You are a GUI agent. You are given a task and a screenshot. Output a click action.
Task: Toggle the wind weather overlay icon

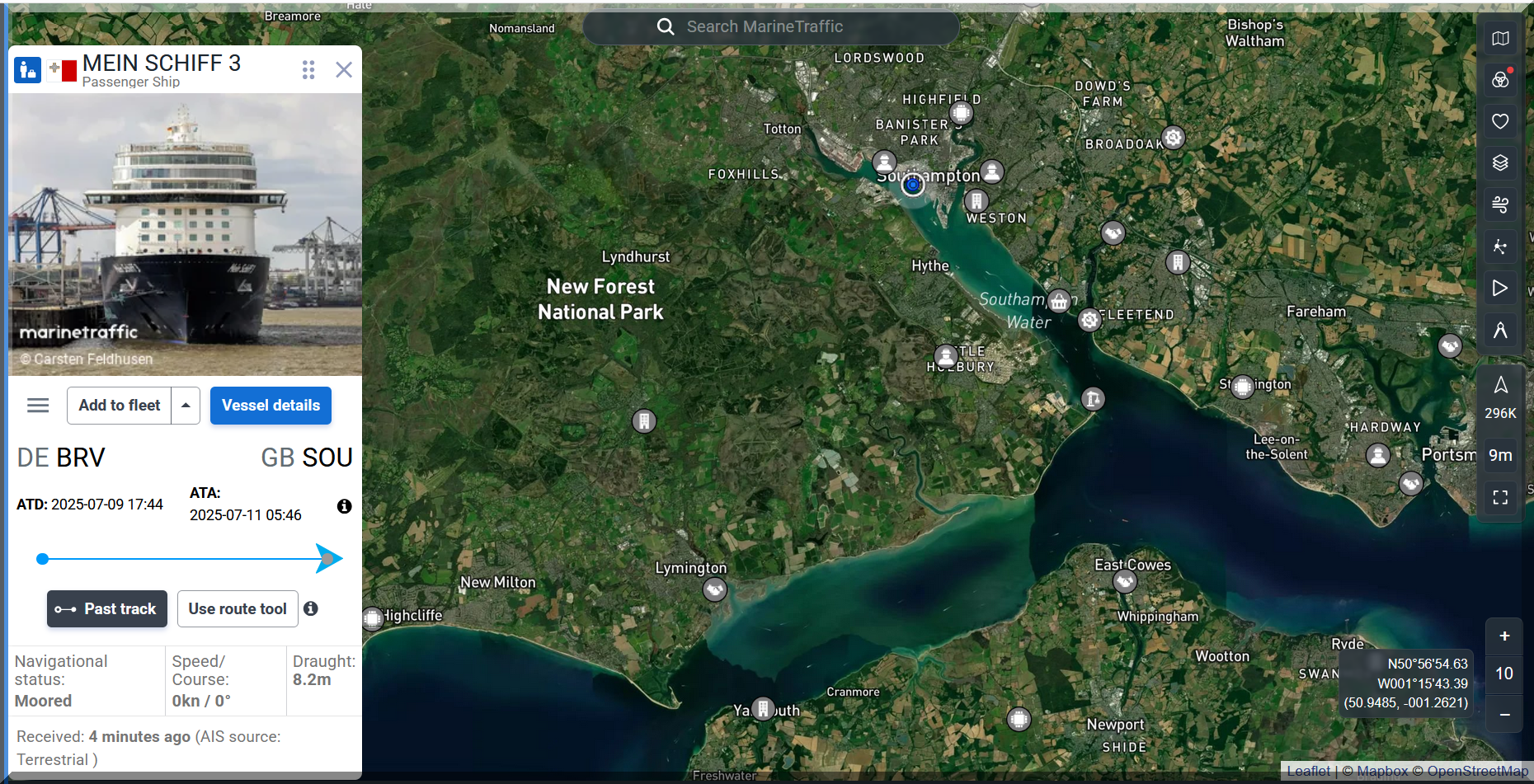[1500, 204]
